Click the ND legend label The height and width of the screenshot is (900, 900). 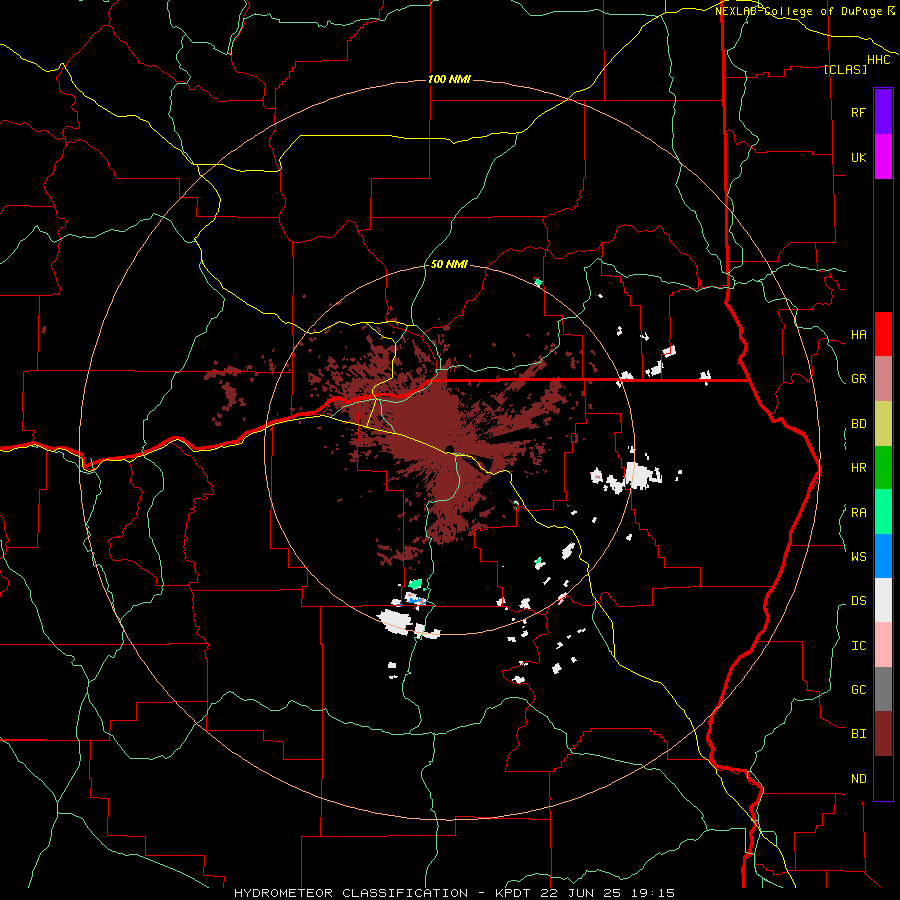click(x=859, y=779)
